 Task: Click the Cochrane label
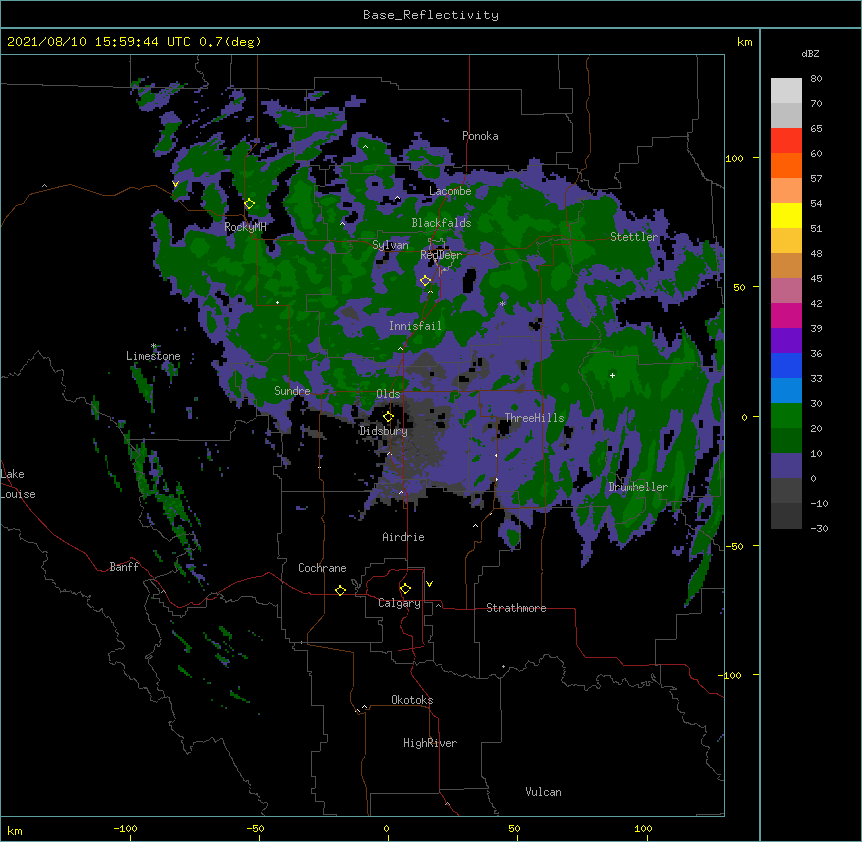322,568
